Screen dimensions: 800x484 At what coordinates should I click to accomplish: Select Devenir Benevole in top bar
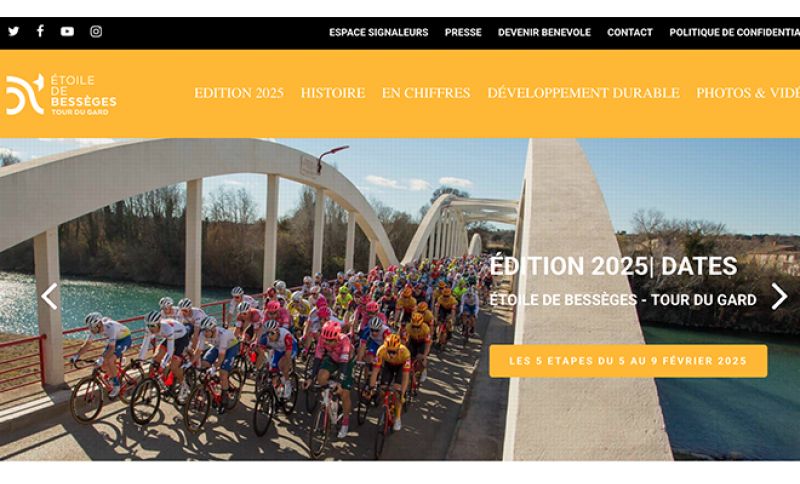coord(544,33)
